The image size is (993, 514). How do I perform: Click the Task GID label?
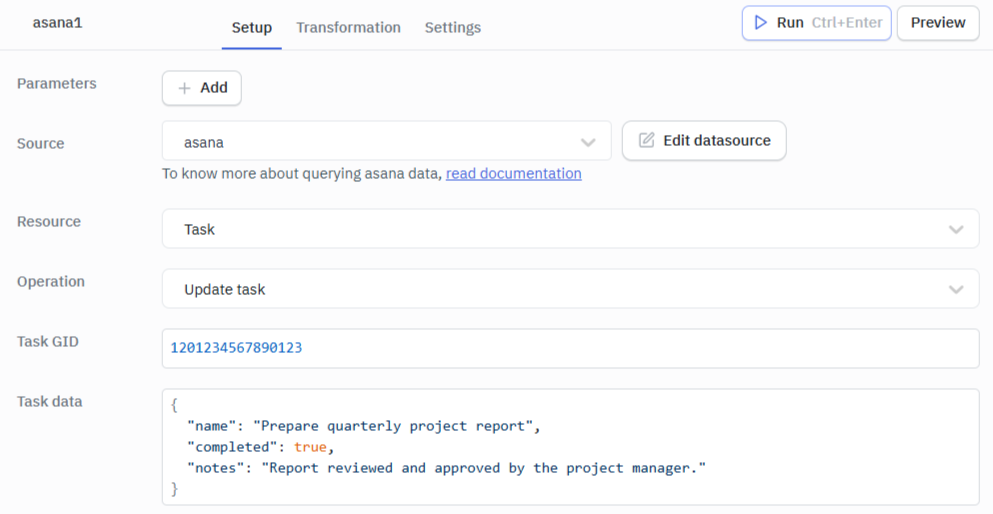click(x=47, y=342)
